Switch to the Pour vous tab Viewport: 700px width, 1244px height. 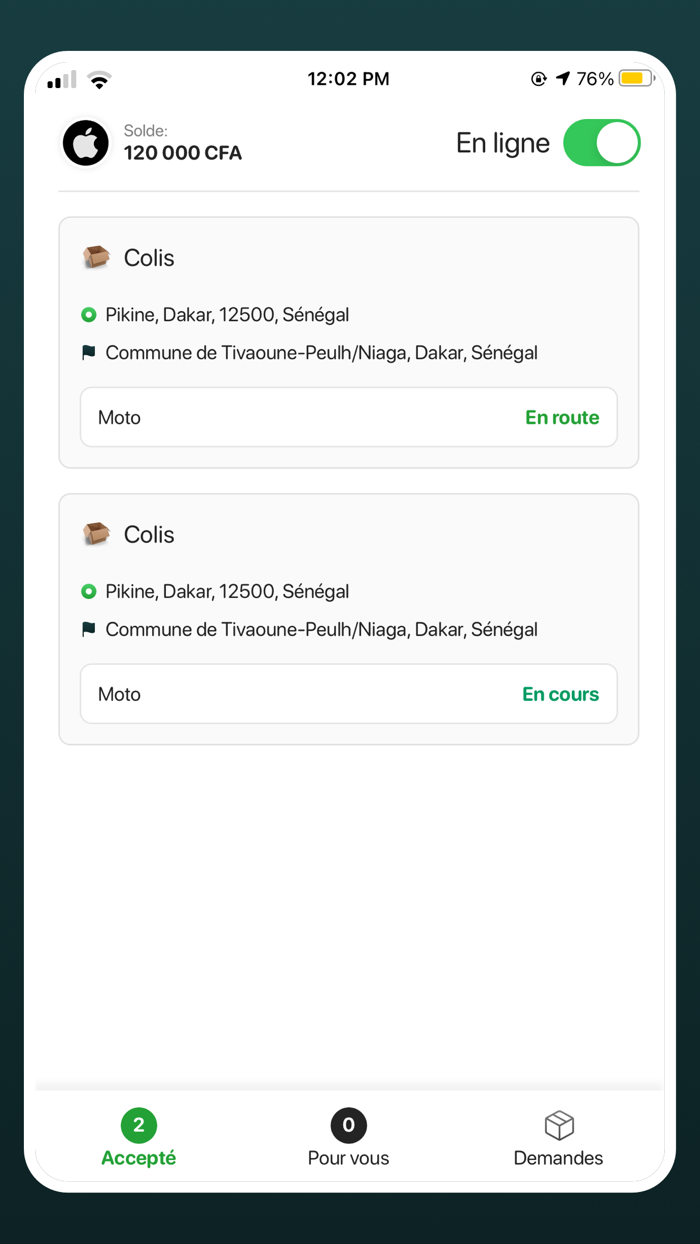click(x=348, y=1137)
